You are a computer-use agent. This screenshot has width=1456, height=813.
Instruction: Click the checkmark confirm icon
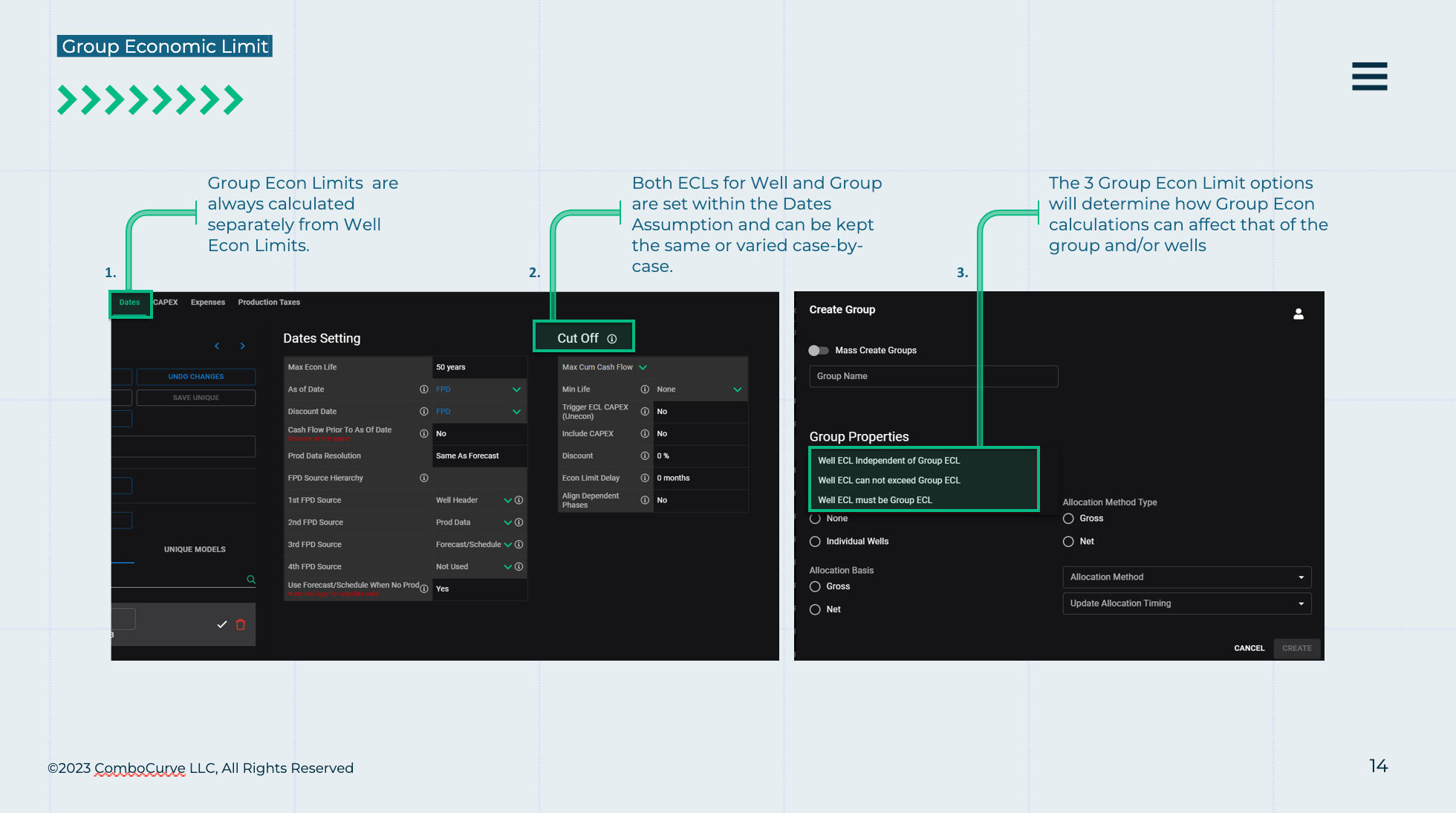click(221, 624)
